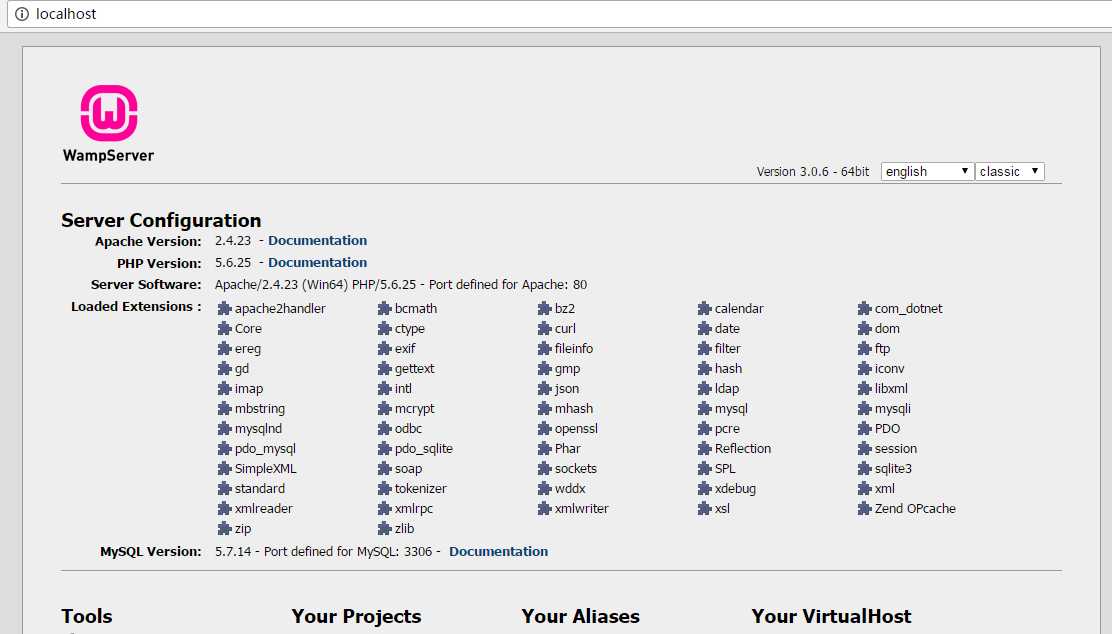Click the iconv extension name
This screenshot has height=634, width=1112.
tap(889, 369)
